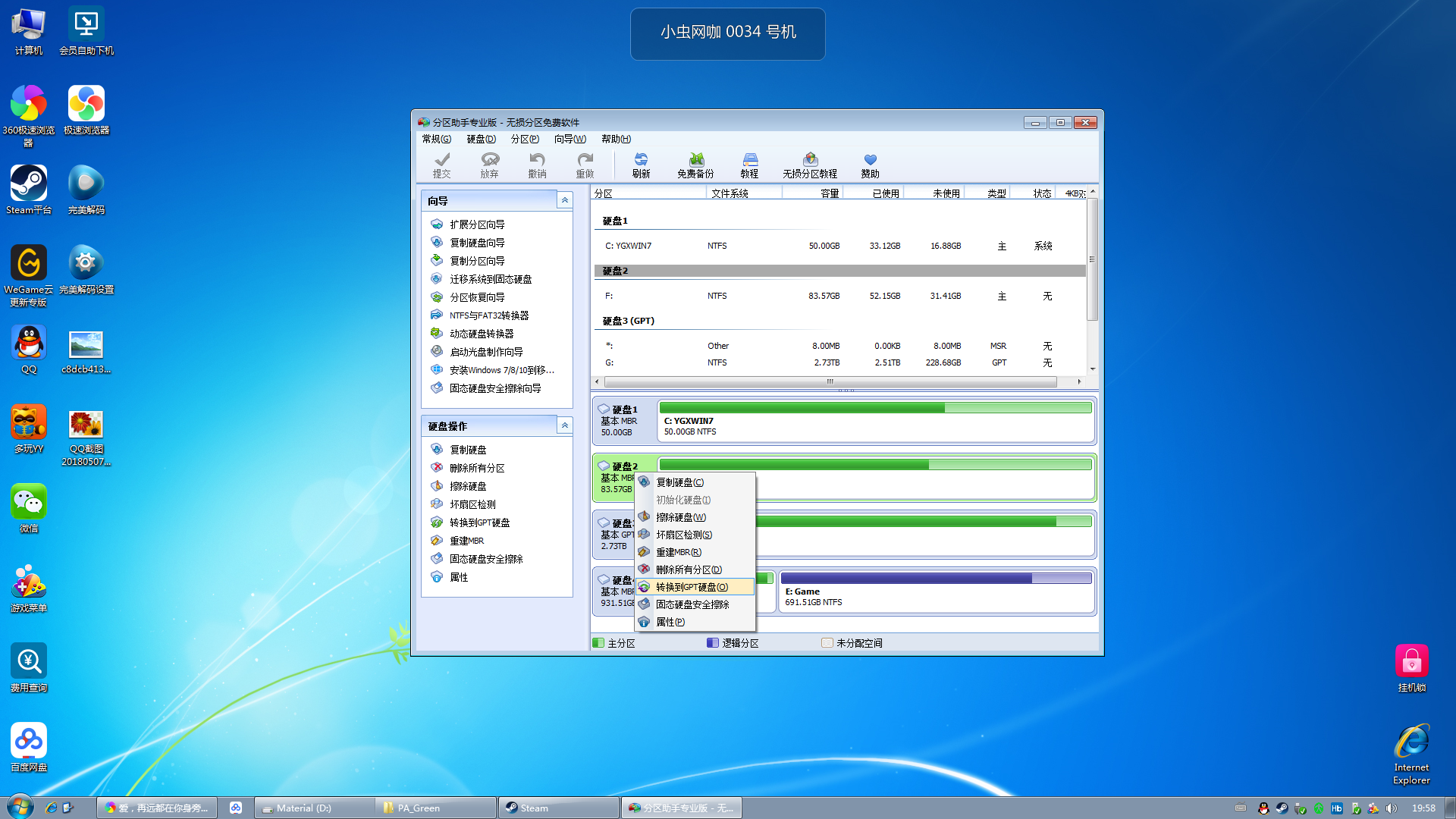Collapse the 向导 panel
The height and width of the screenshot is (819, 1456).
coord(565,200)
